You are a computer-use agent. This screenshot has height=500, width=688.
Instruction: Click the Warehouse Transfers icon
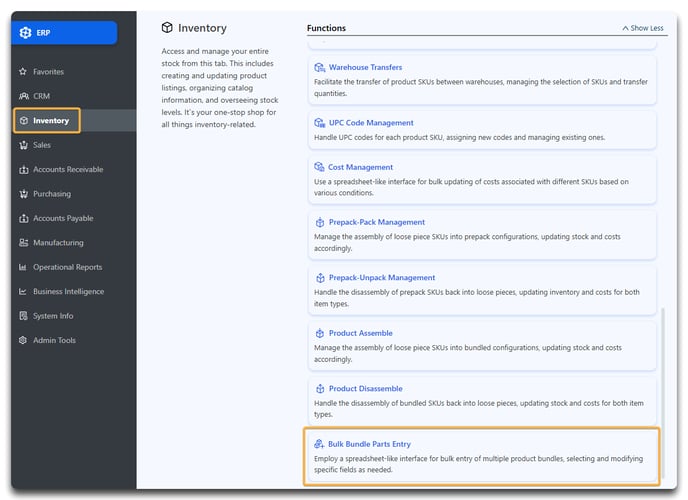tap(320, 68)
